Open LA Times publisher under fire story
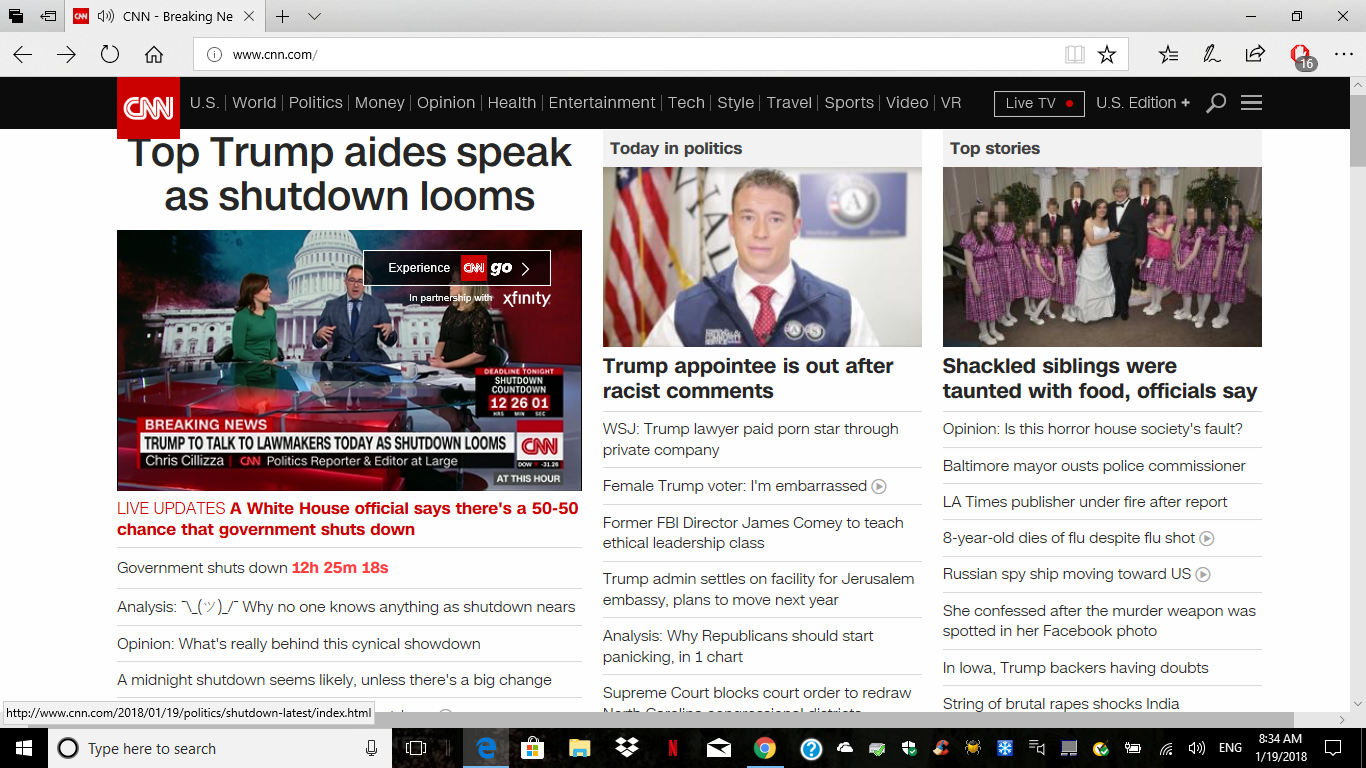The width and height of the screenshot is (1366, 768). (x=1085, y=502)
